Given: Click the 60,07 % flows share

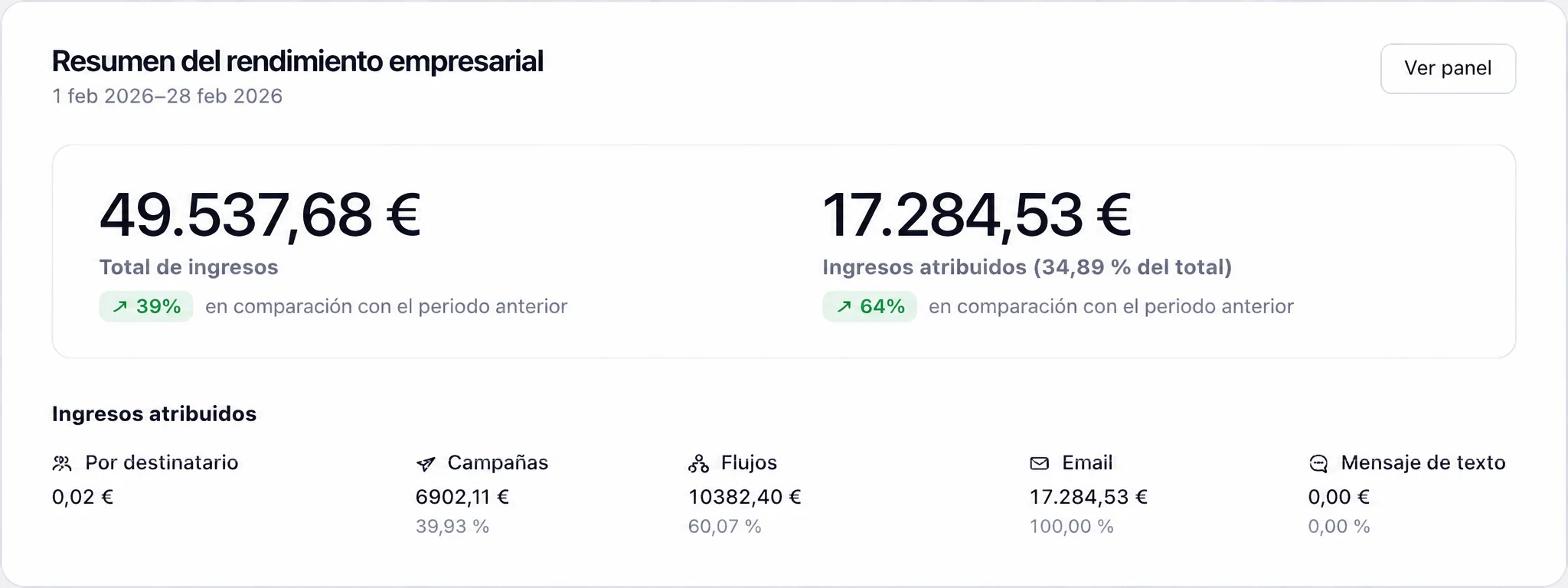Looking at the screenshot, I should (725, 527).
